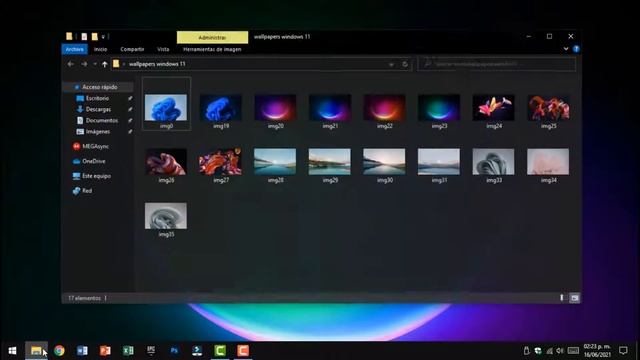Screen dimensions: 640x360
Task: Click the New folder quick access icon
Action: click(95, 37)
